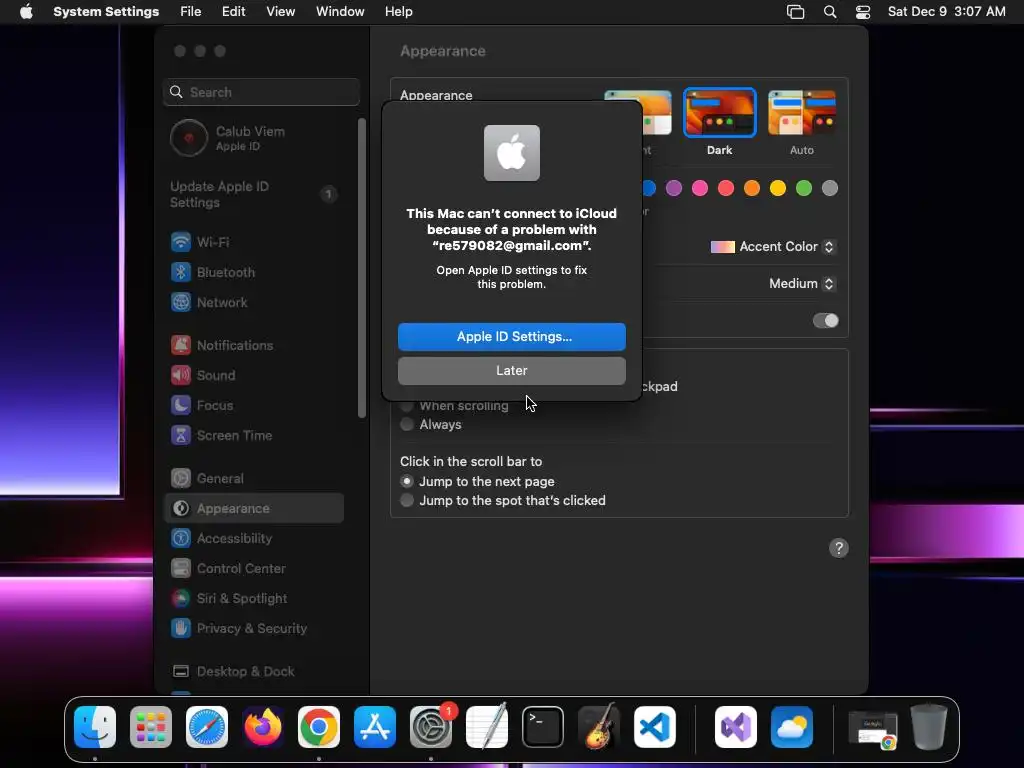Open TextEdit from the Dock

pyautogui.click(x=487, y=727)
